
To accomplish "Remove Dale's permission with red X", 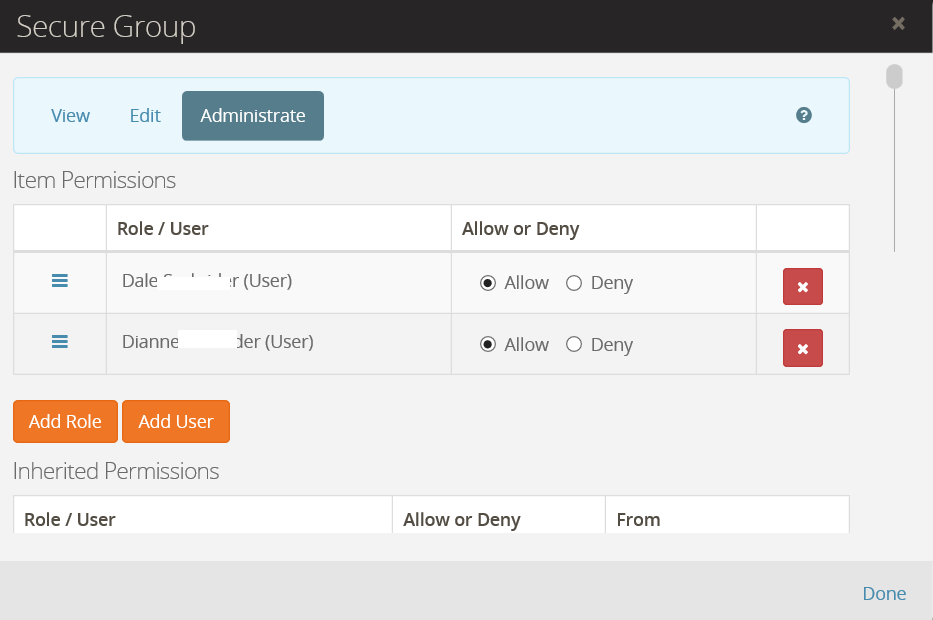I will click(802, 287).
